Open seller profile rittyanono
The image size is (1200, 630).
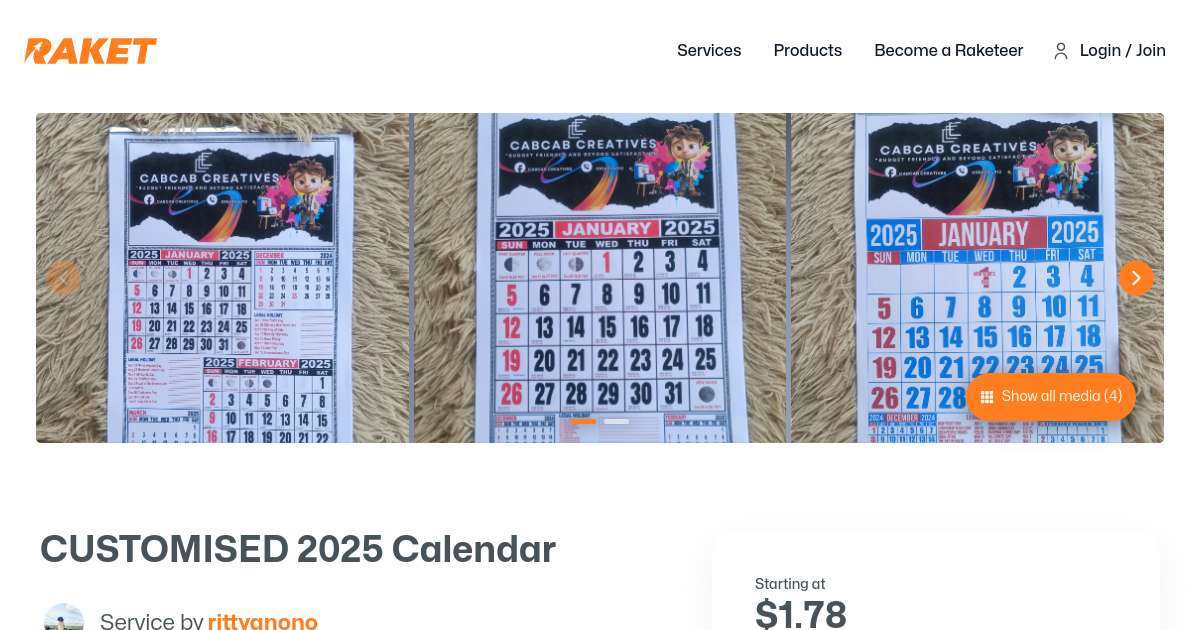click(x=263, y=622)
